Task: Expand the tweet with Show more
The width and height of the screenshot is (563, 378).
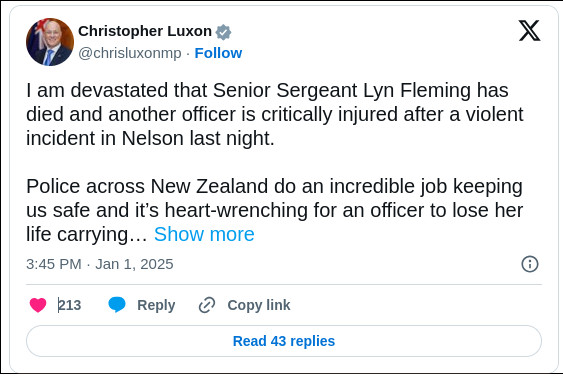Action: 204,234
